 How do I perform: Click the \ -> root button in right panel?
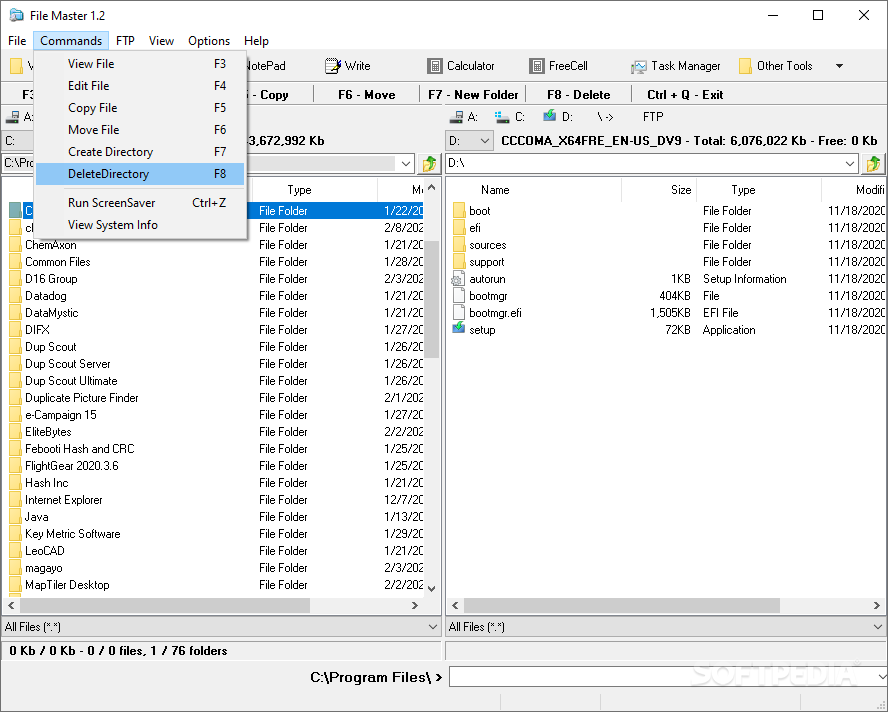605,117
